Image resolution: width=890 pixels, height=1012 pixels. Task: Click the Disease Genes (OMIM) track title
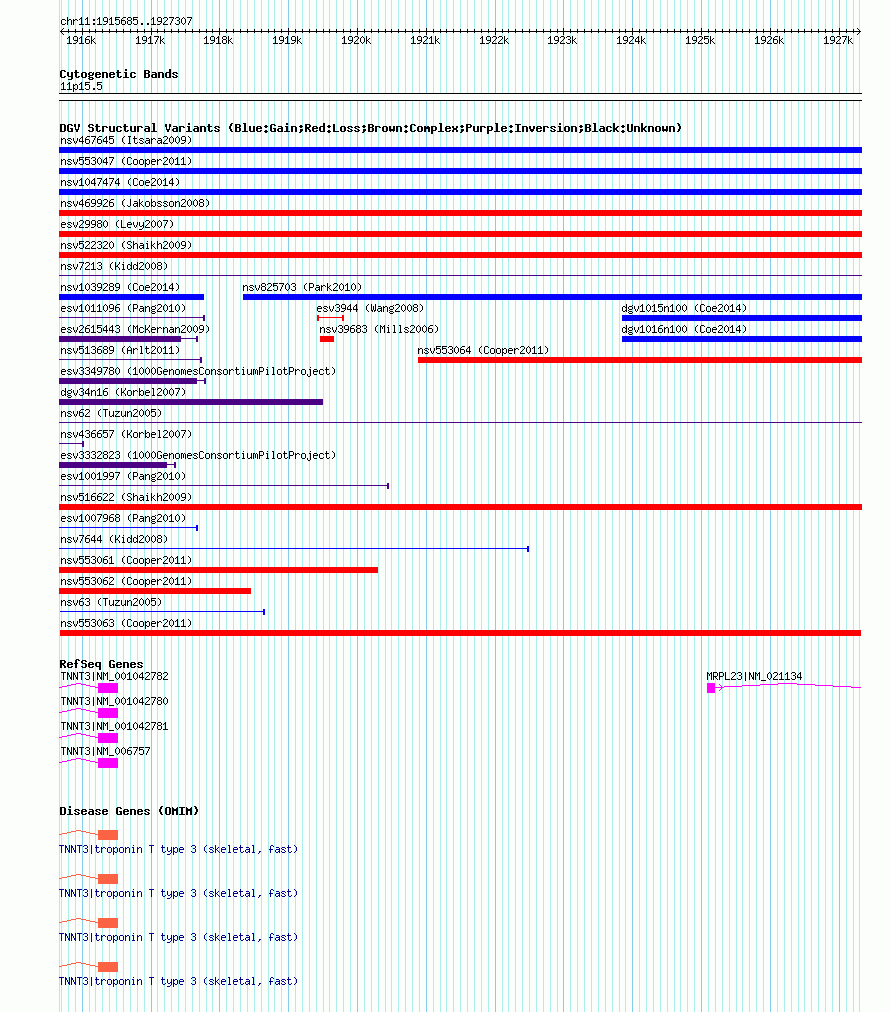point(129,811)
